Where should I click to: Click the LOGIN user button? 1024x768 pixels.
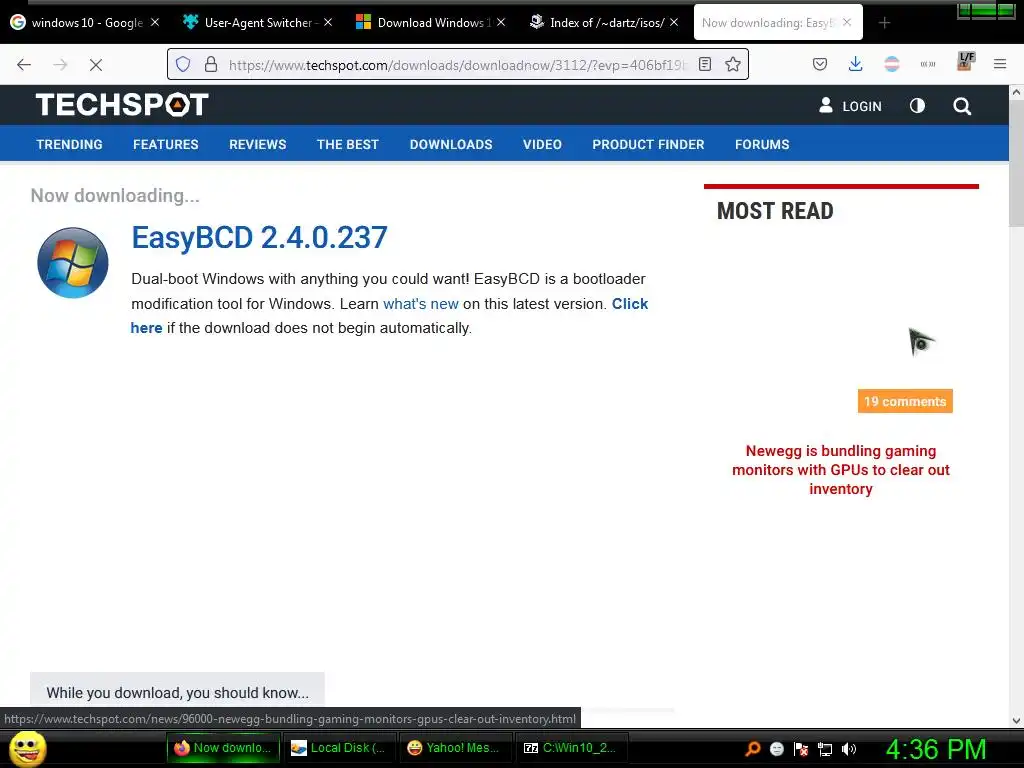click(x=850, y=106)
